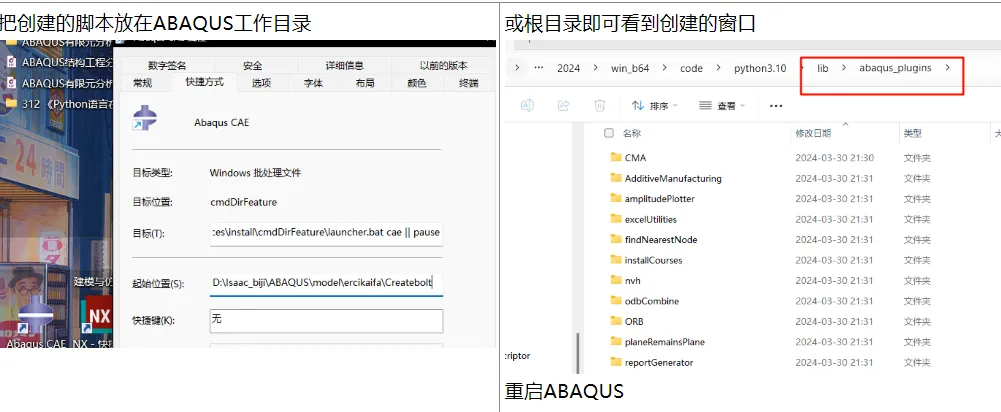The image size is (1001, 412).
Task: Go to 2024 in the address breadcrumb
Action: pos(568,68)
